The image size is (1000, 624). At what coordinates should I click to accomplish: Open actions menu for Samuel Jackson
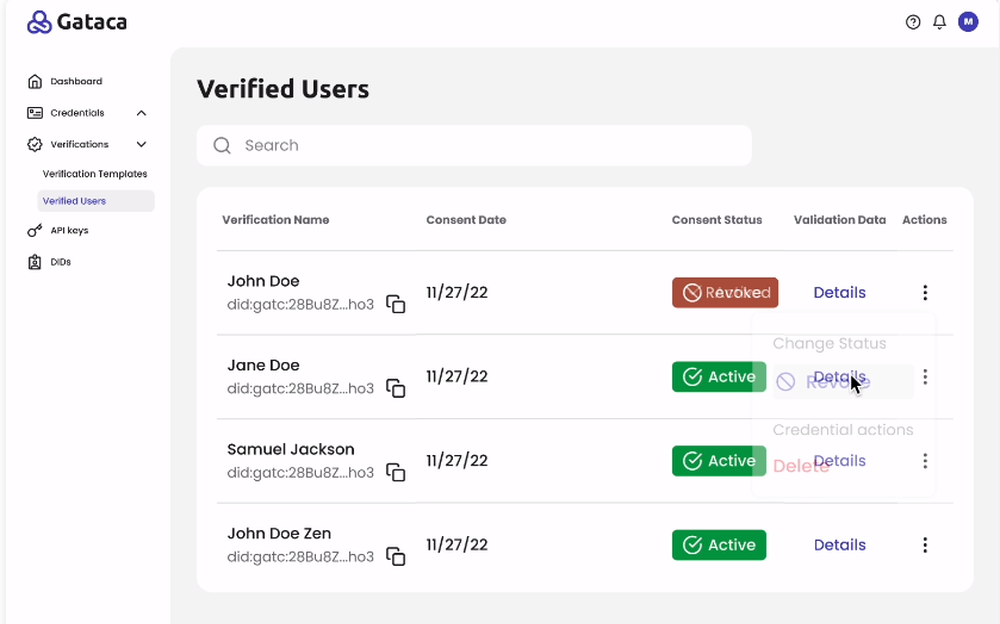click(x=925, y=461)
